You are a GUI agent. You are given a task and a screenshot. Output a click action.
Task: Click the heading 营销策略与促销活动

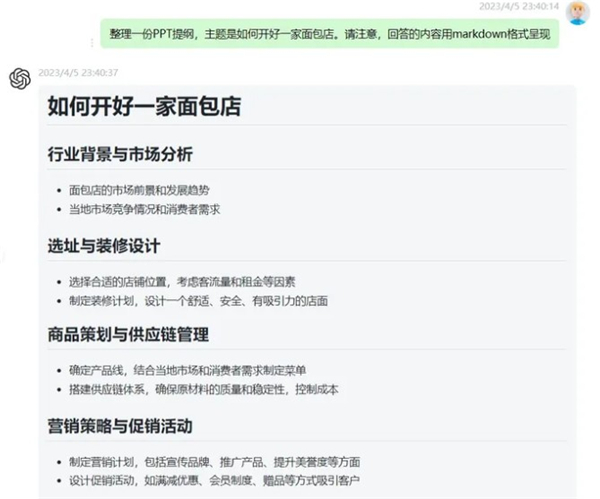pyautogui.click(x=120, y=426)
